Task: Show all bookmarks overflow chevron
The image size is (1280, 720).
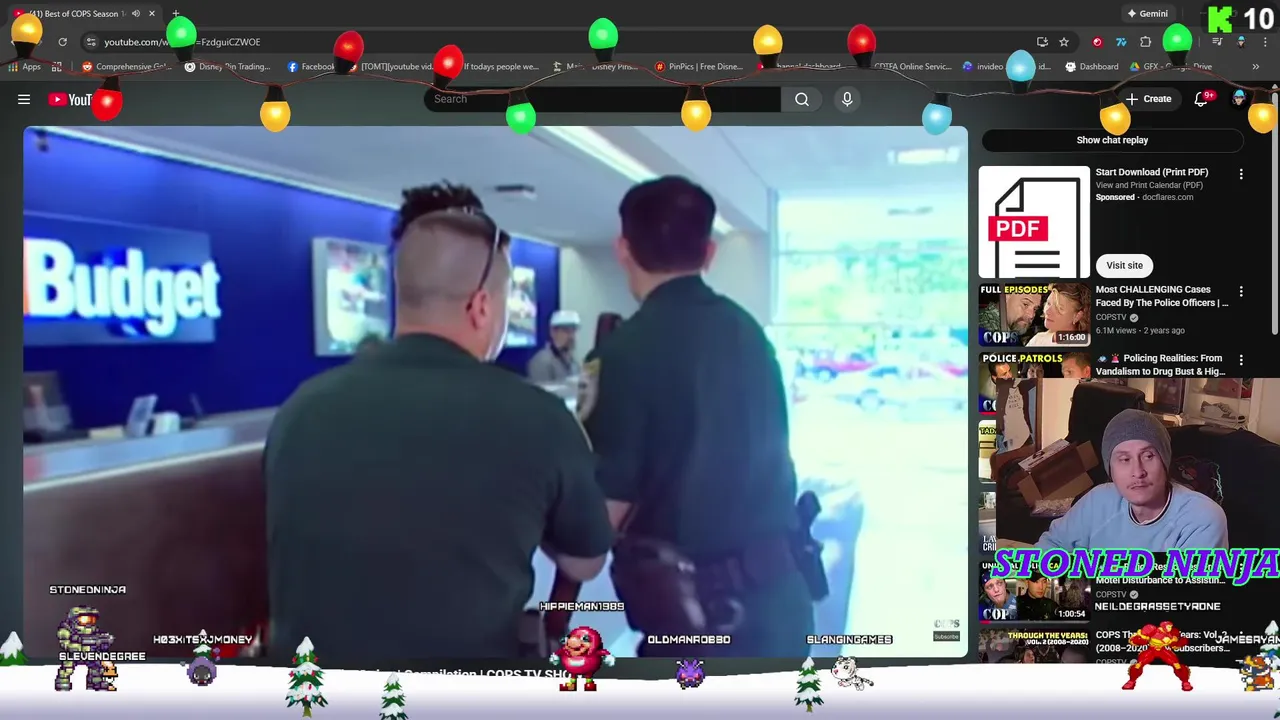Action: point(1255,67)
